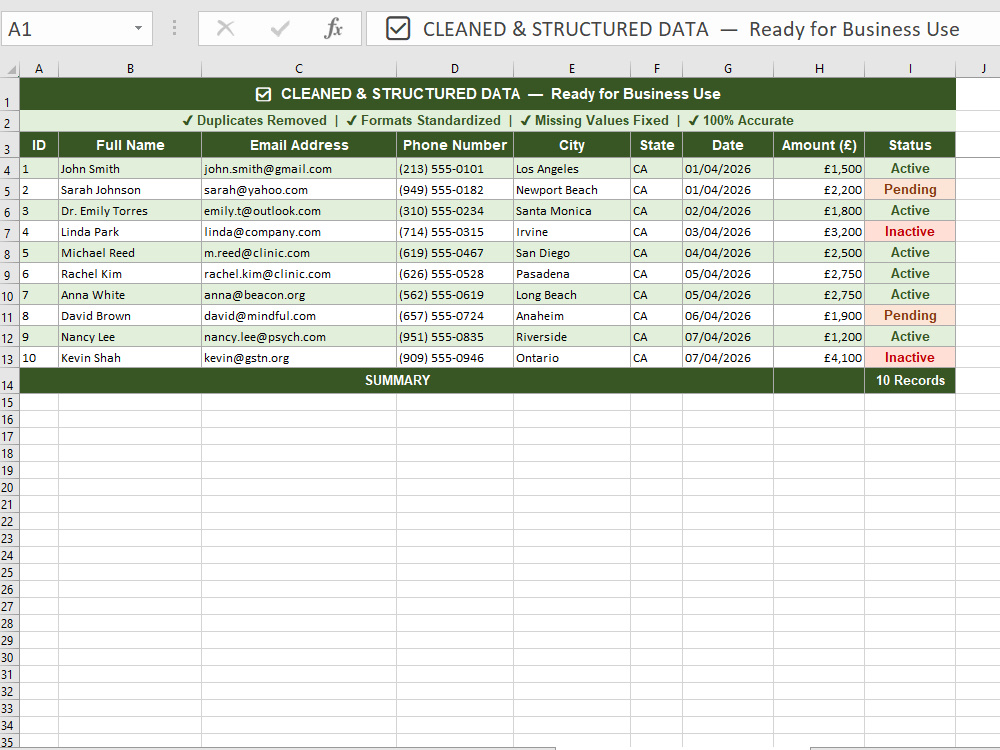Select row header 14

(x=11, y=380)
